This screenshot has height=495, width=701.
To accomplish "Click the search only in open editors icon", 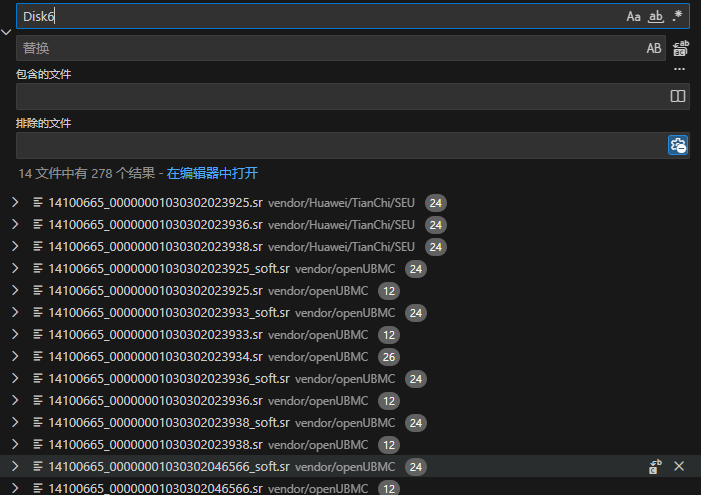I will pos(677,96).
